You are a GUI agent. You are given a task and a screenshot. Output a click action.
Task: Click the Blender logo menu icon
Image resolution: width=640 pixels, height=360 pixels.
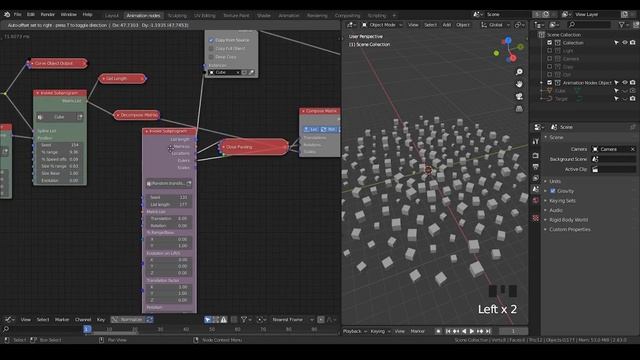(x=7, y=15)
